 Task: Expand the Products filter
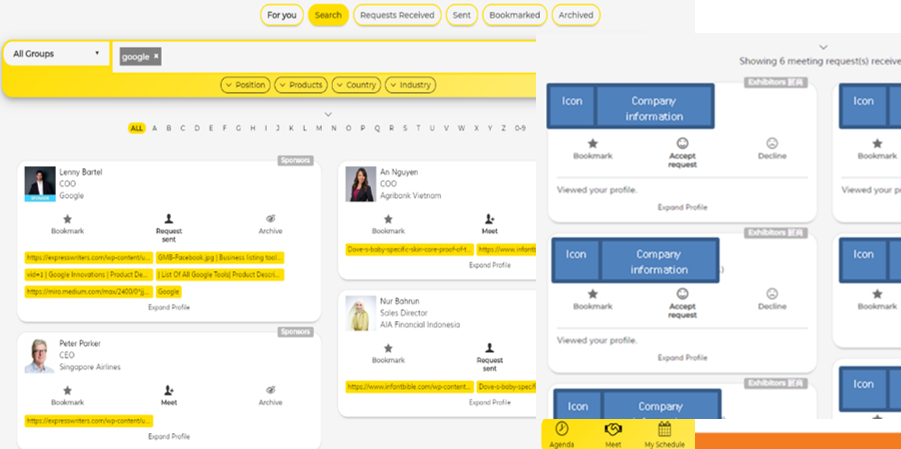click(301, 85)
